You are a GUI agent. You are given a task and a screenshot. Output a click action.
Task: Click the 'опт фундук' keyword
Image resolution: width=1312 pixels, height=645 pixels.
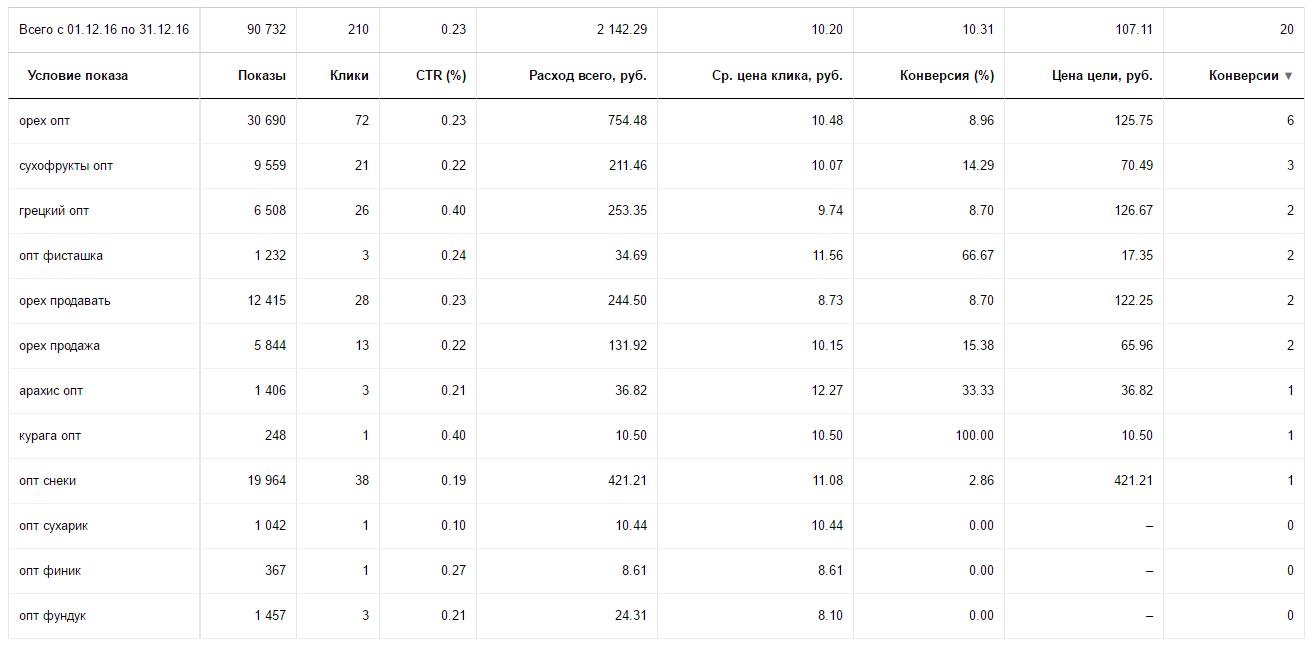coord(52,615)
